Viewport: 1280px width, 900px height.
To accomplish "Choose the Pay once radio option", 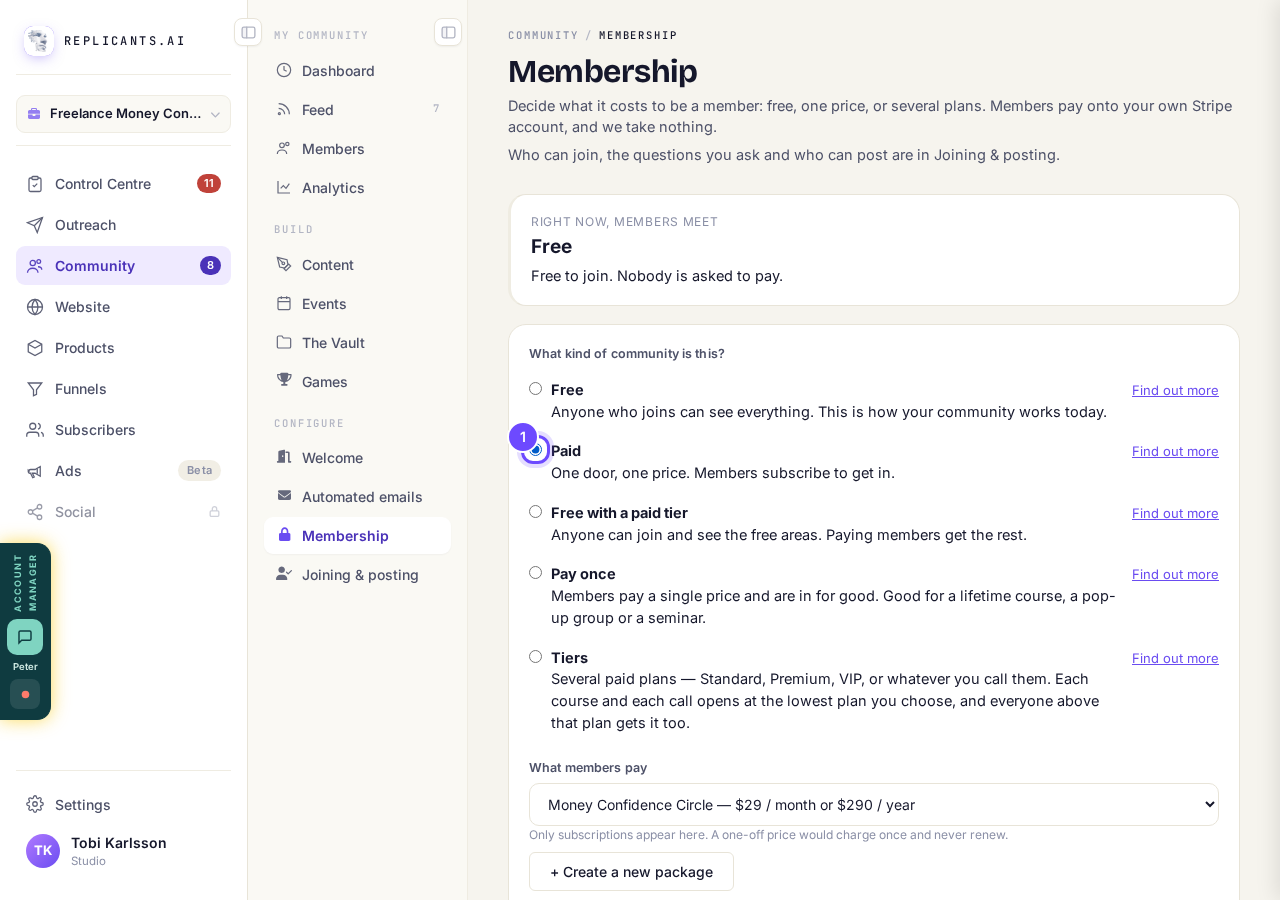I will click(x=536, y=573).
